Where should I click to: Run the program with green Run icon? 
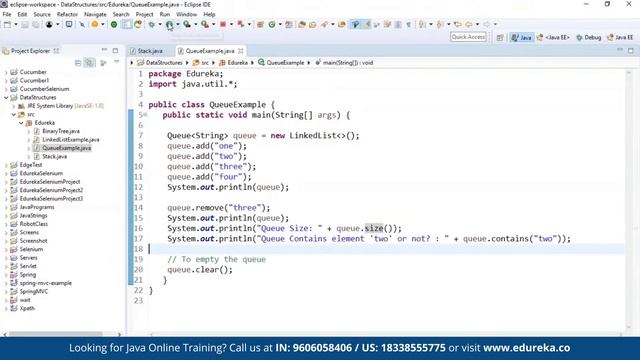[x=169, y=24]
